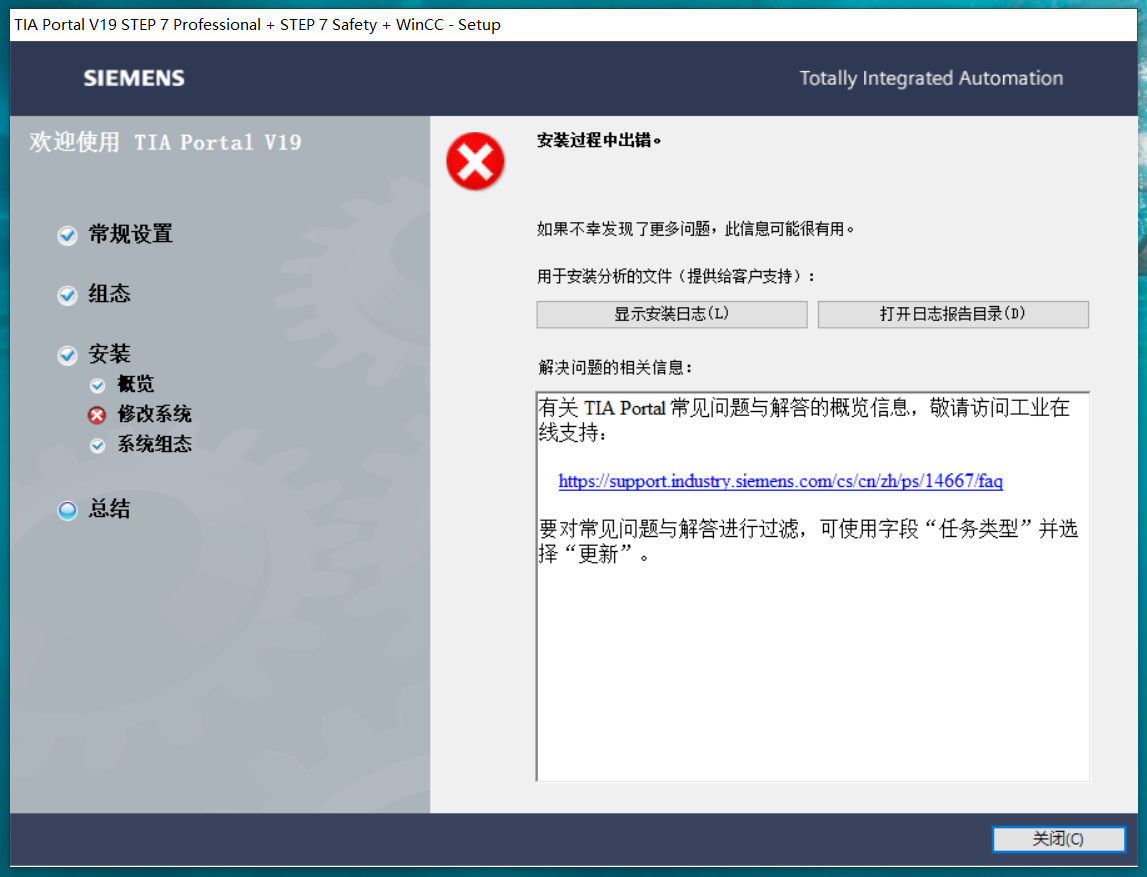
Task: Open the support.industry.siemens.com FAQ link
Action: tap(781, 481)
